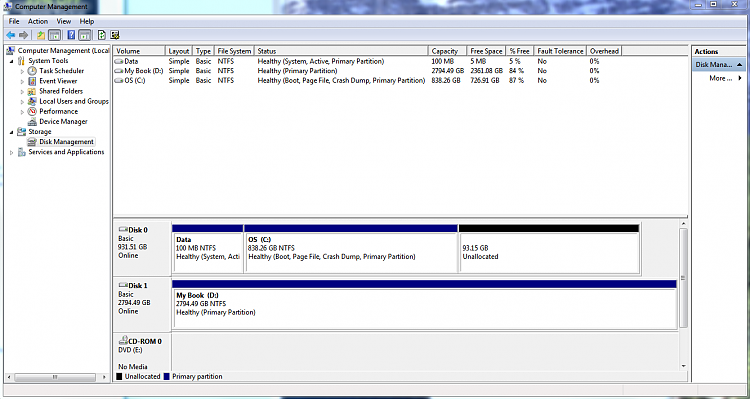Open the blue Help question mark icon
The height and width of the screenshot is (399, 750).
pyautogui.click(x=71, y=35)
